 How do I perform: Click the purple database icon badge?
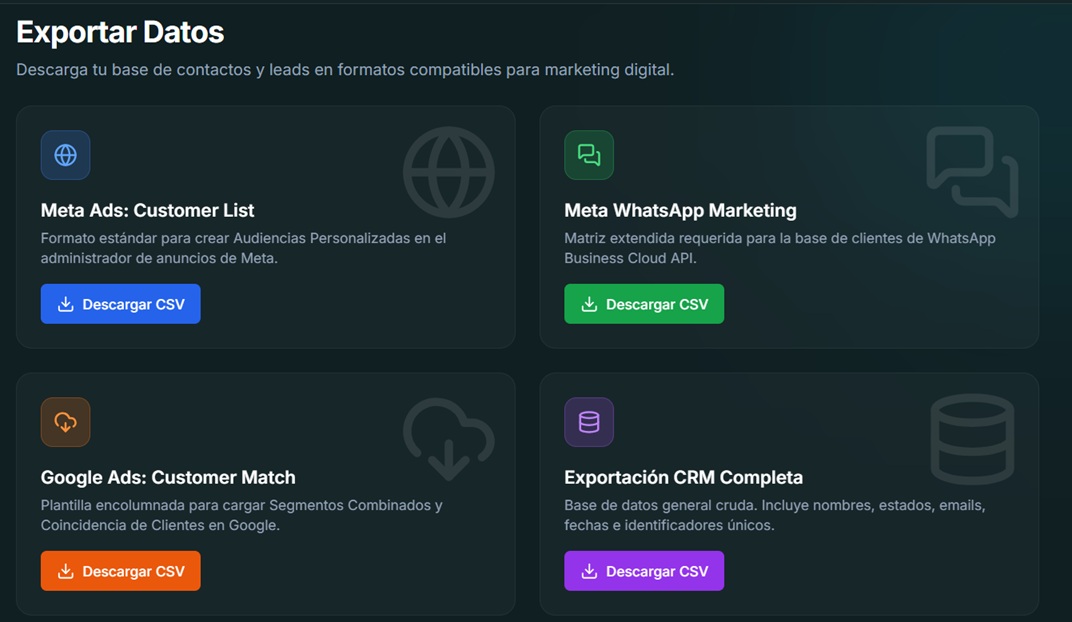pos(589,422)
